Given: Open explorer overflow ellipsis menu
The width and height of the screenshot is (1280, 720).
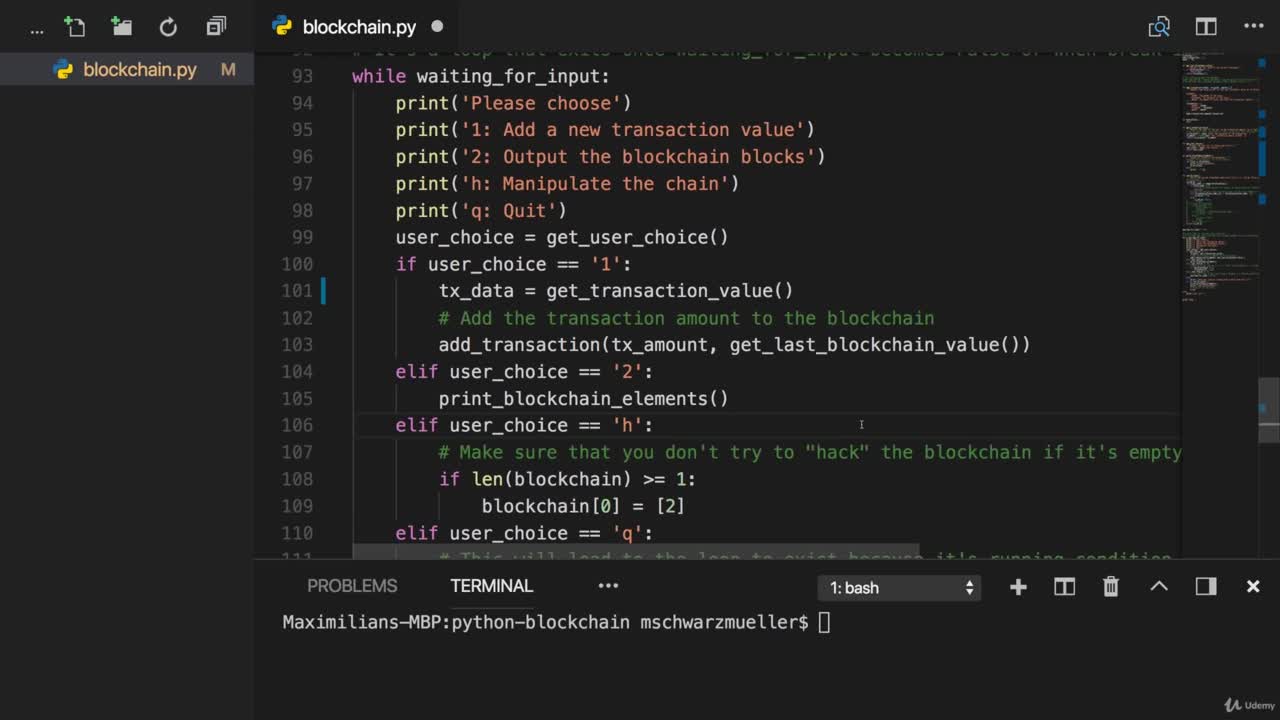Looking at the screenshot, I should [x=37, y=30].
